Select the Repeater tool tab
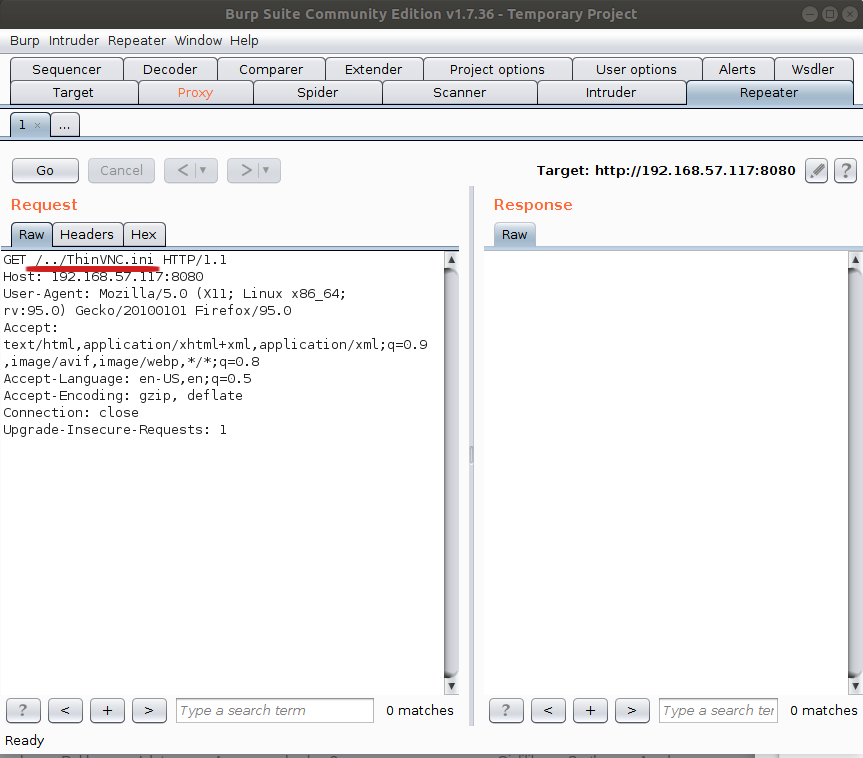863x758 pixels. coord(769,92)
